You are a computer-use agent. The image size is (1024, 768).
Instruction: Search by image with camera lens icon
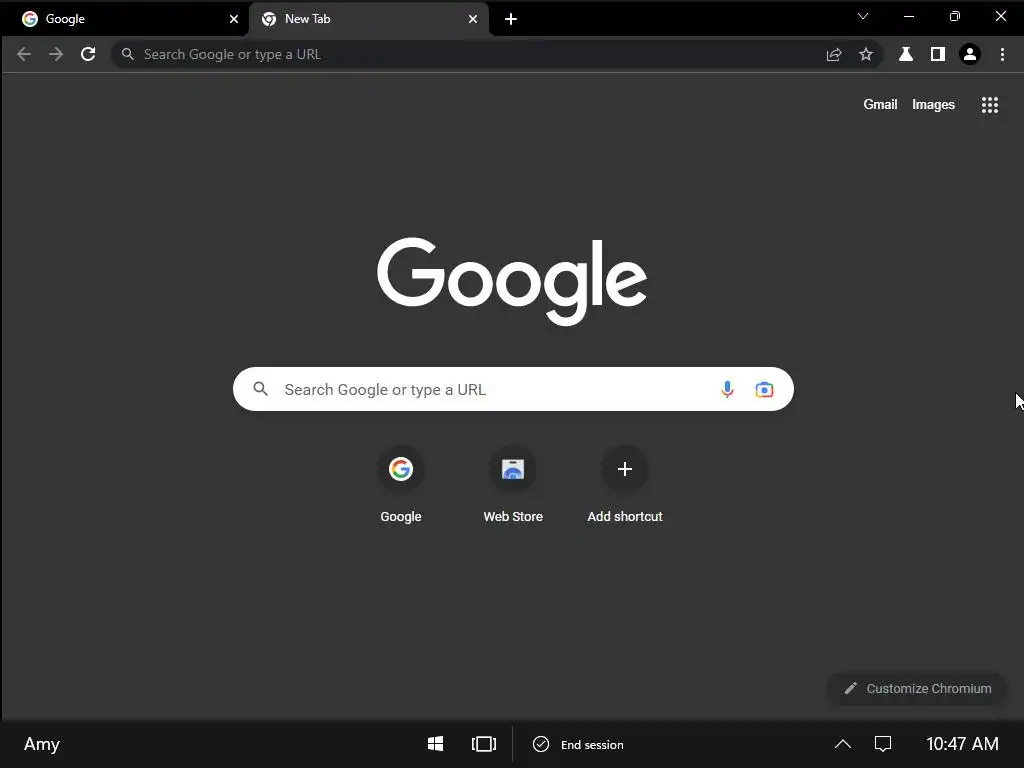coord(764,389)
